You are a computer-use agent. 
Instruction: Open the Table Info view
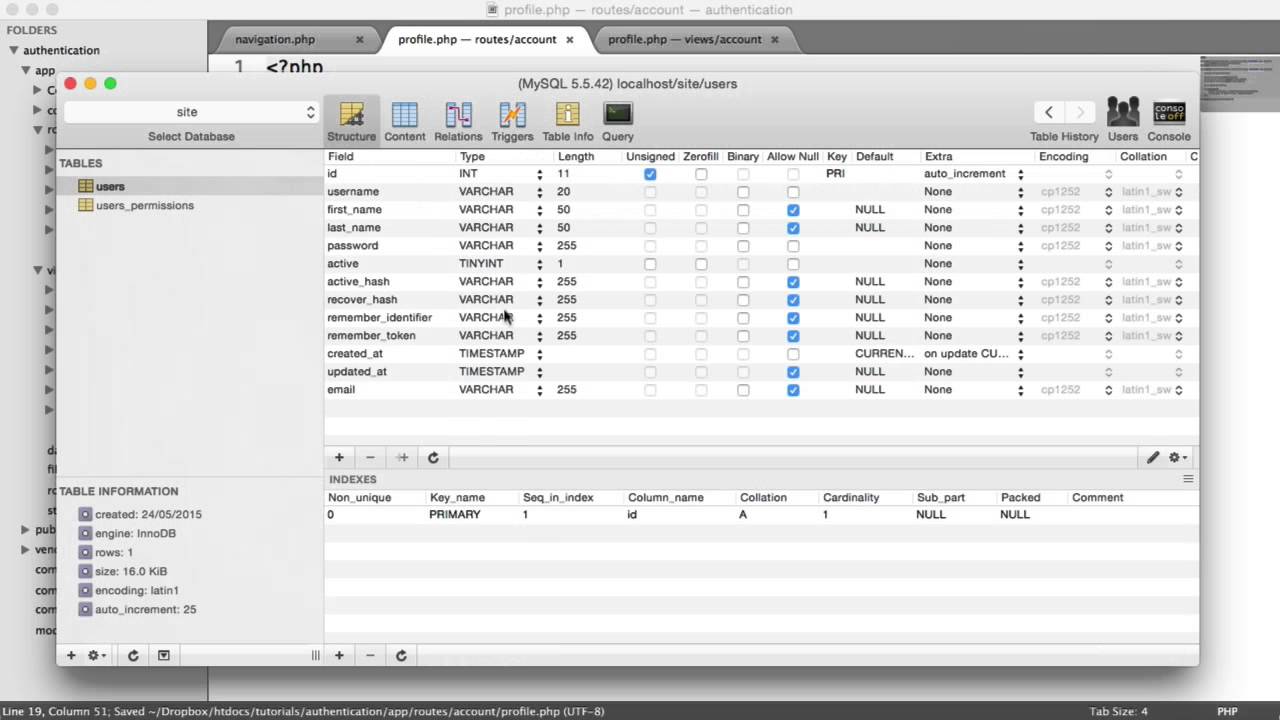[x=567, y=121]
